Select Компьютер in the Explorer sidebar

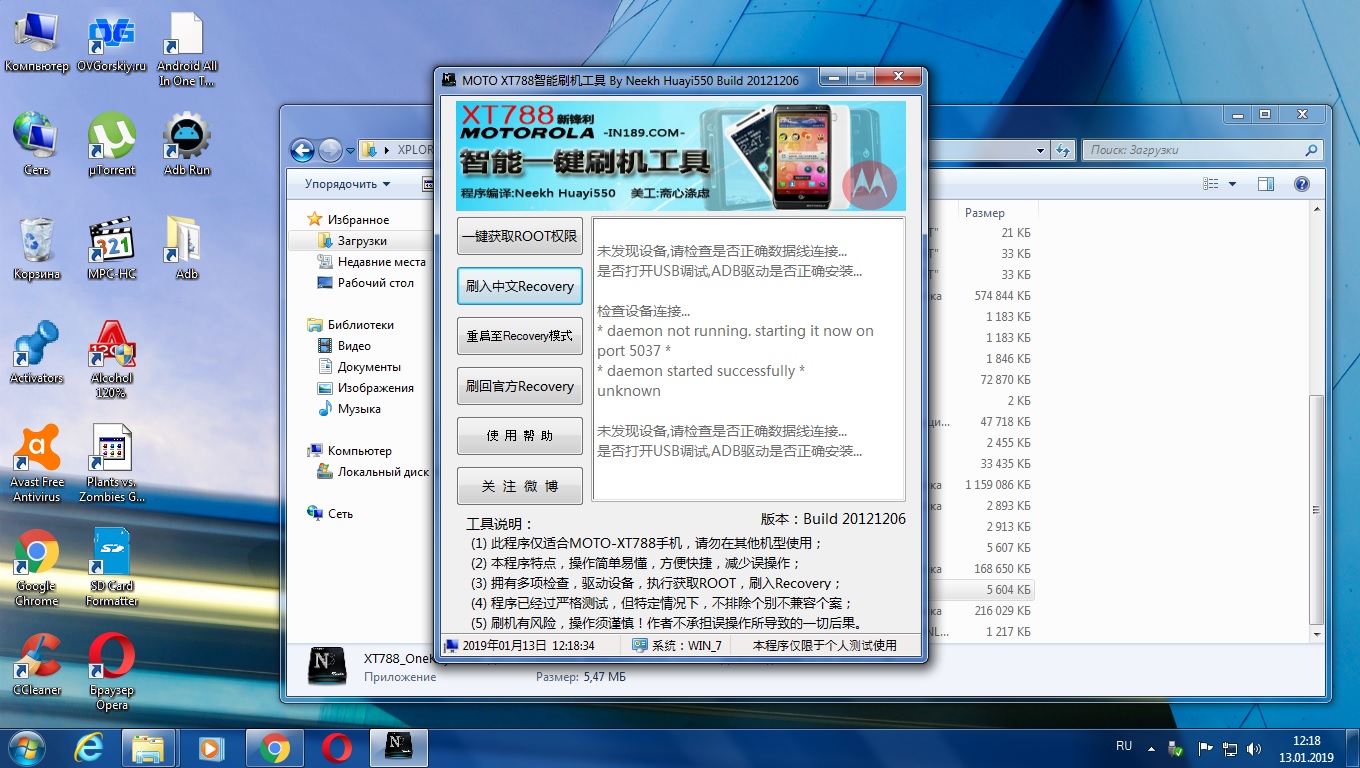tap(350, 451)
